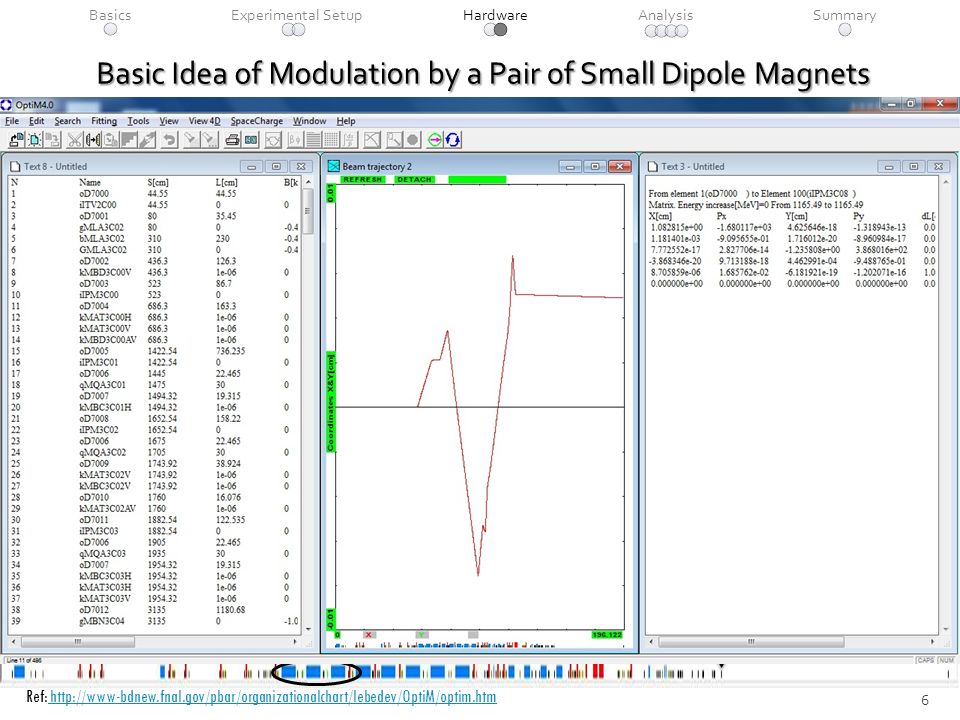Maximize the Beam trajectory 2 sub-window
The width and height of the screenshot is (960, 720).
594,167
